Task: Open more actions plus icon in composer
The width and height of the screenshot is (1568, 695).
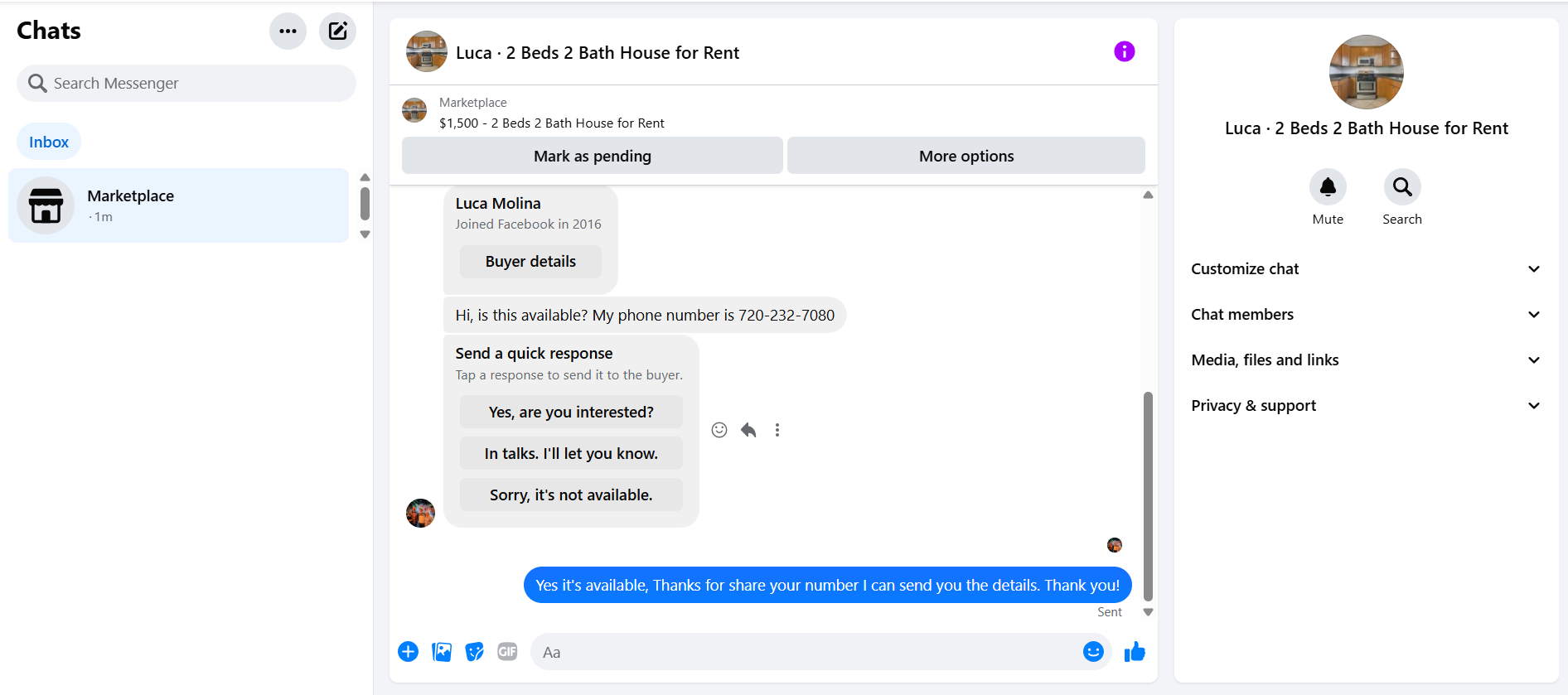Action: coord(408,652)
